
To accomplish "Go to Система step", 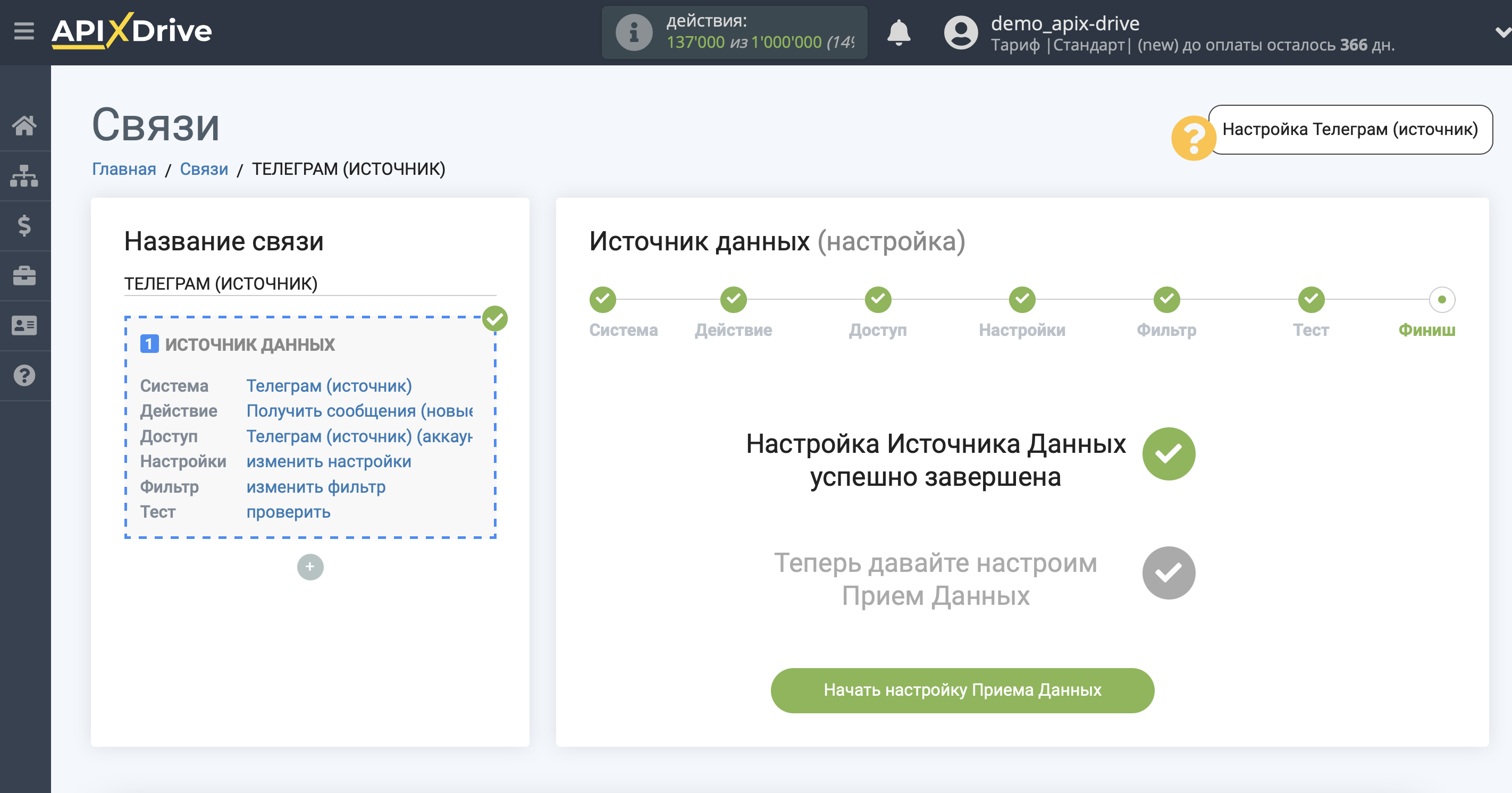I will (603, 300).
